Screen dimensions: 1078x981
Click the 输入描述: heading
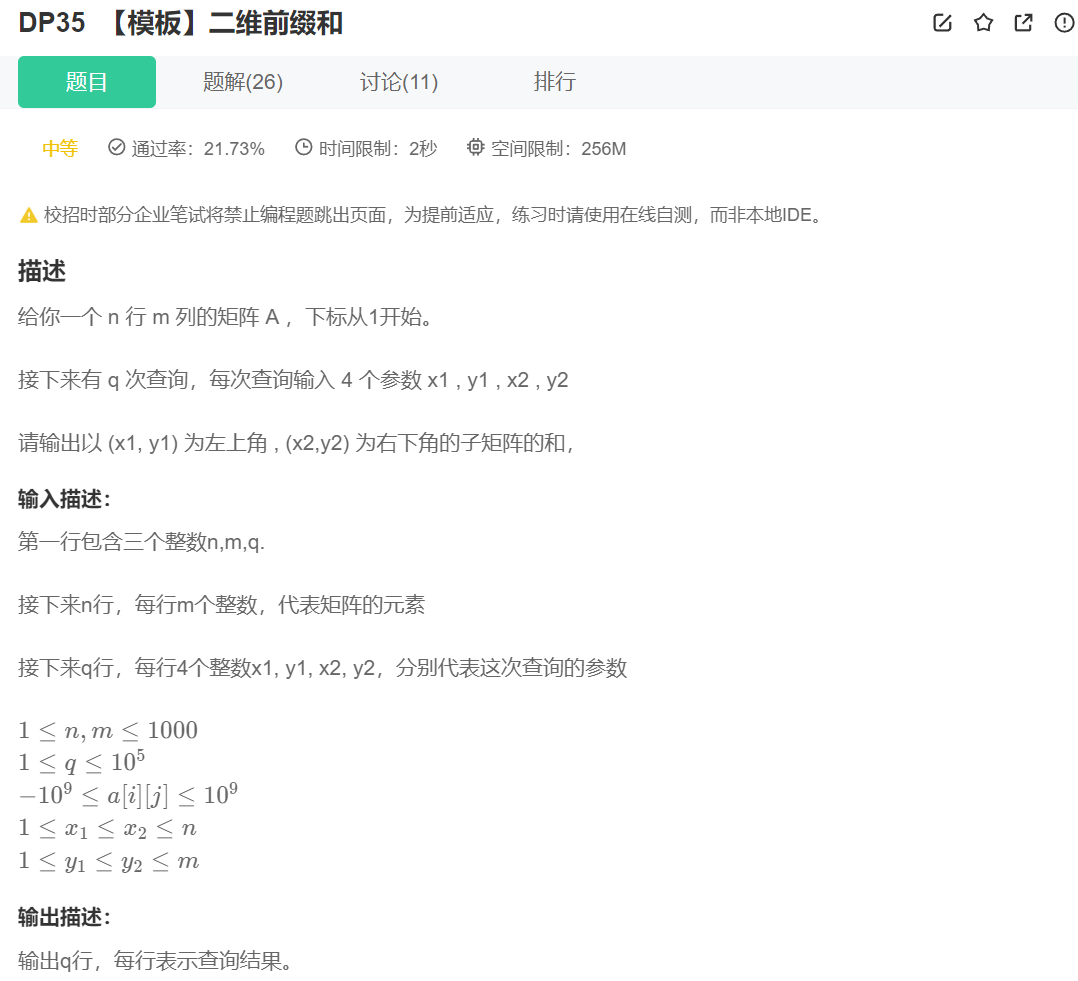tap(65, 499)
